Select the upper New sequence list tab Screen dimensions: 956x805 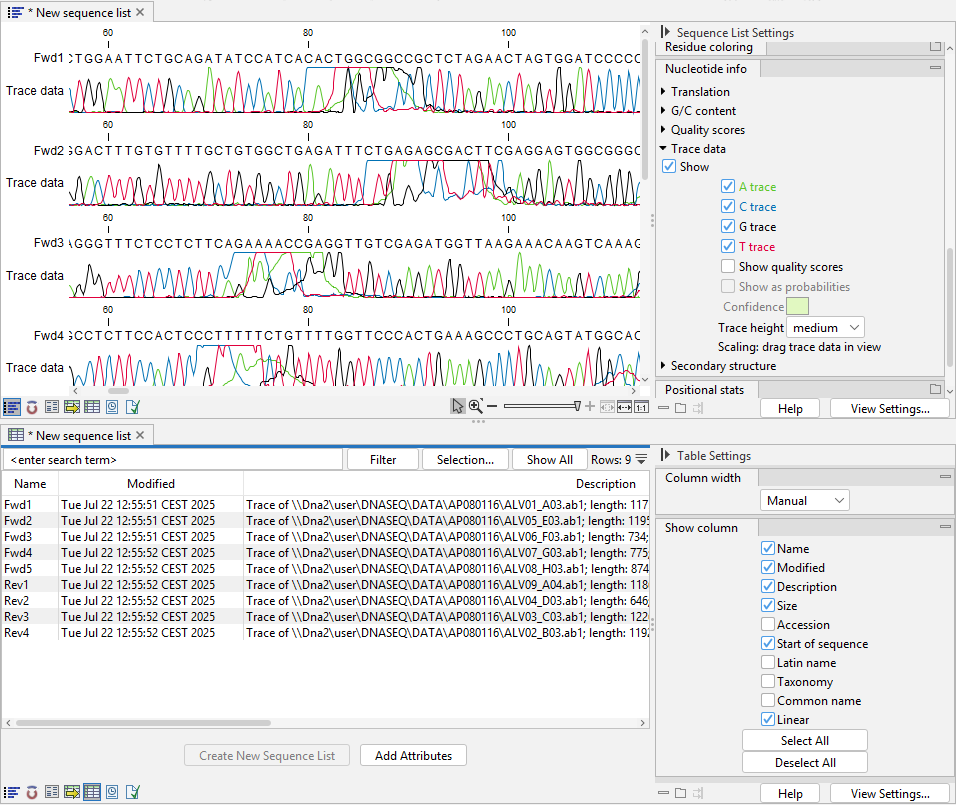point(78,13)
